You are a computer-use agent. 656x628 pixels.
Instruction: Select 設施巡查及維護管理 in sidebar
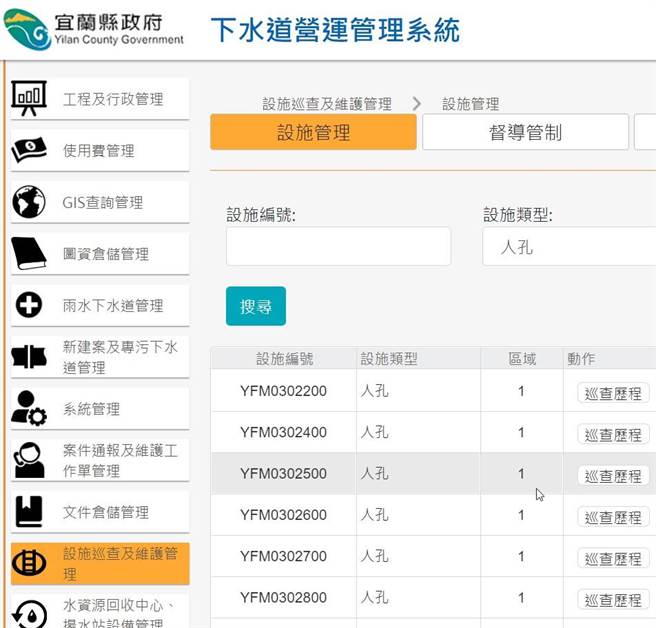(100, 564)
